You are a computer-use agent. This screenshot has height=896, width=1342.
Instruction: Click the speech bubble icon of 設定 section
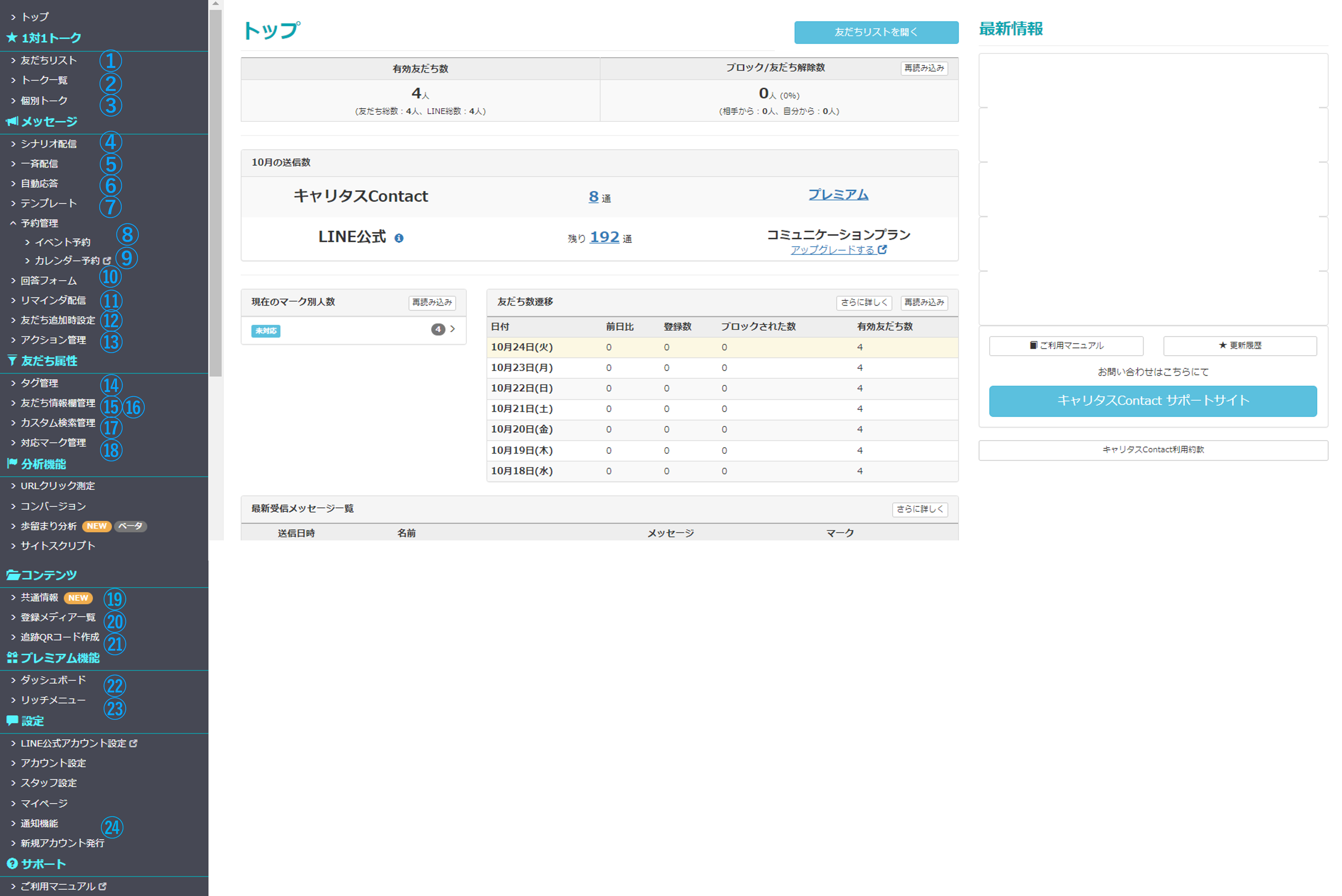(x=12, y=721)
